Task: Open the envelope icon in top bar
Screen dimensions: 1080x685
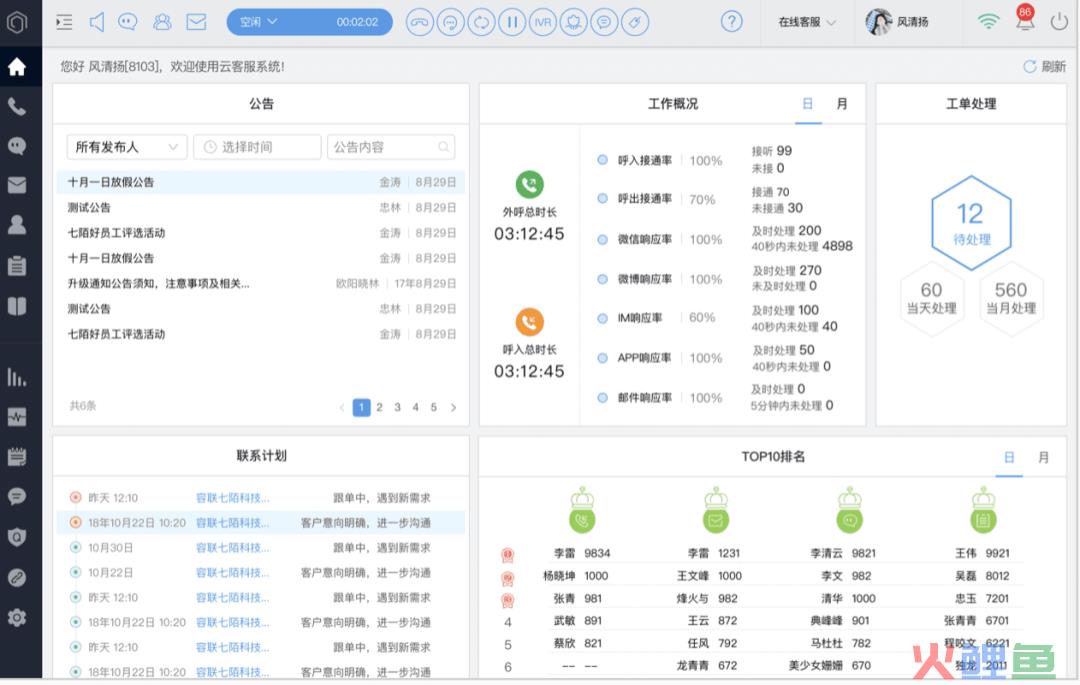Action: (196, 22)
